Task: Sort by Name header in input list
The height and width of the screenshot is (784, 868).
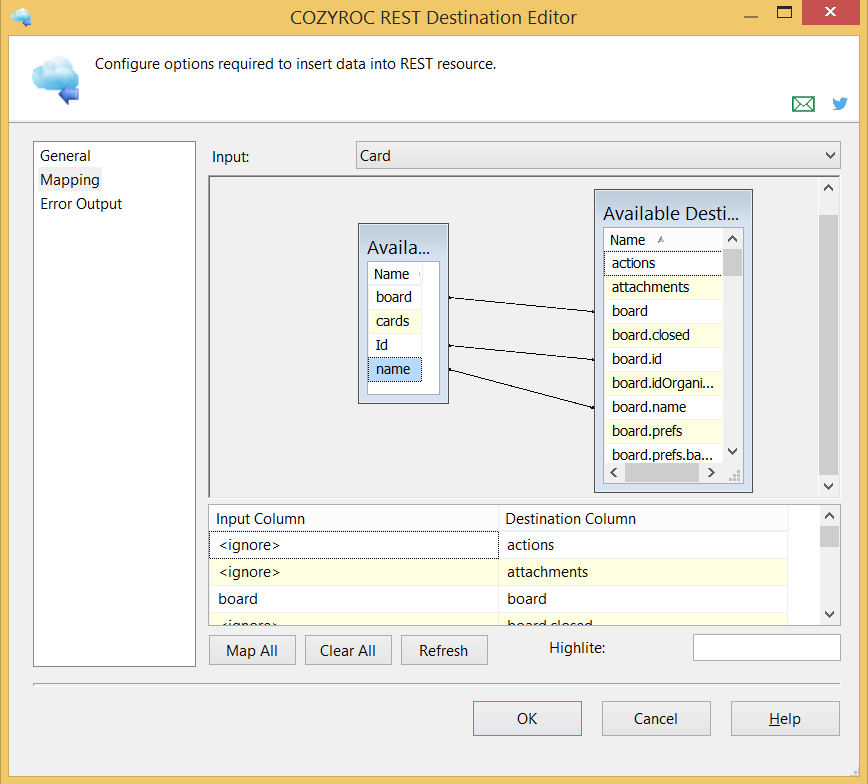Action: coord(395,274)
